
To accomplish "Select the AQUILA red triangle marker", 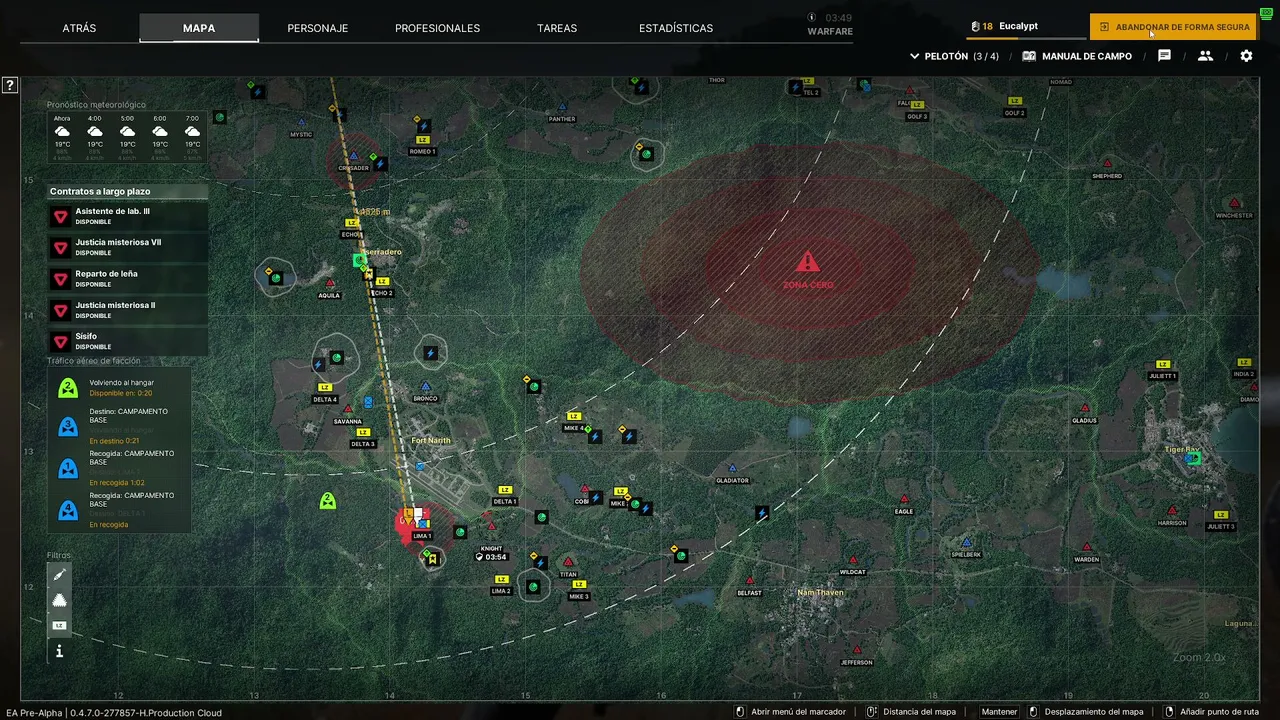I will 329,283.
